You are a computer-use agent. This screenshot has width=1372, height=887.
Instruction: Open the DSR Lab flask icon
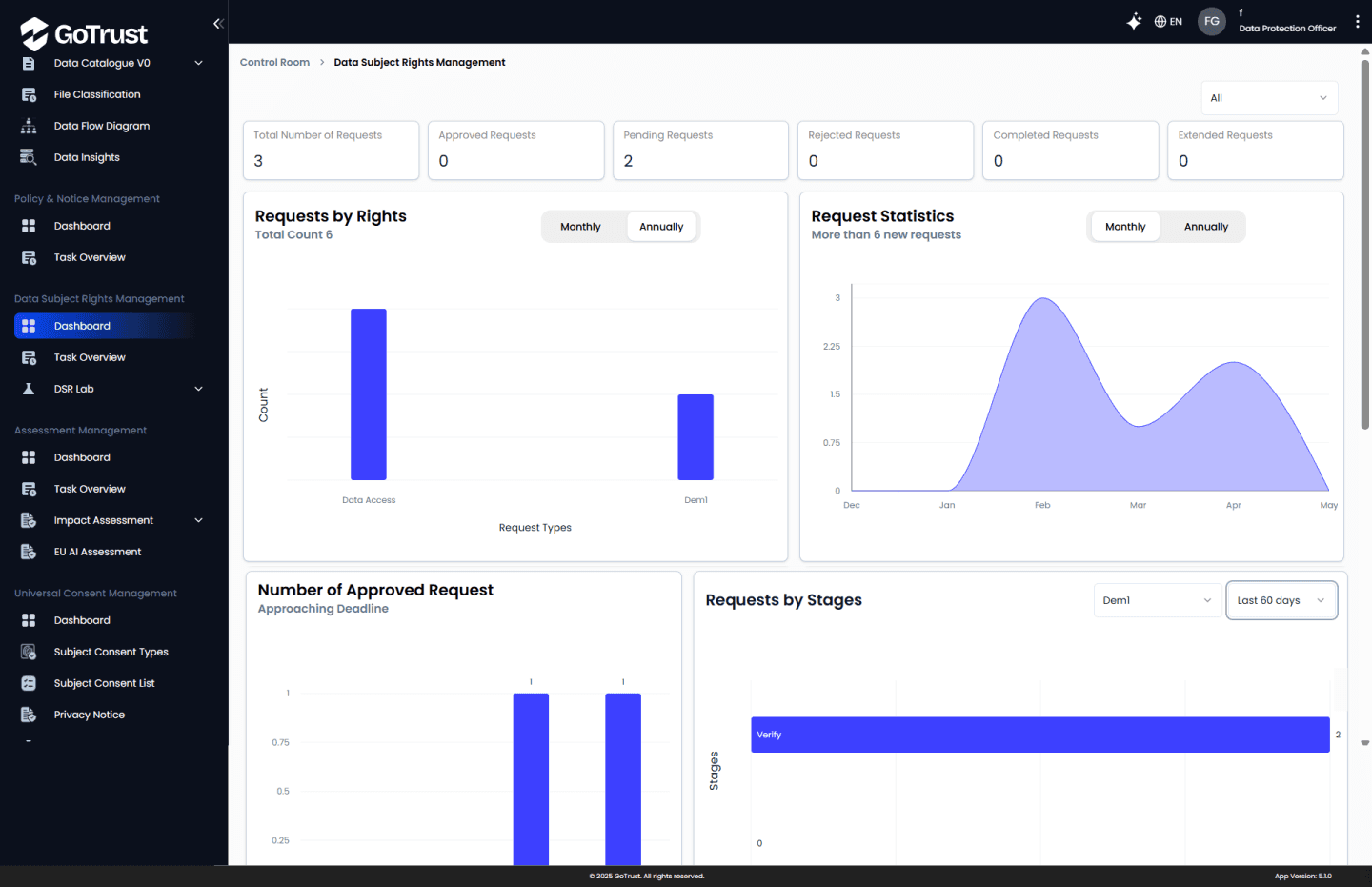tap(29, 389)
